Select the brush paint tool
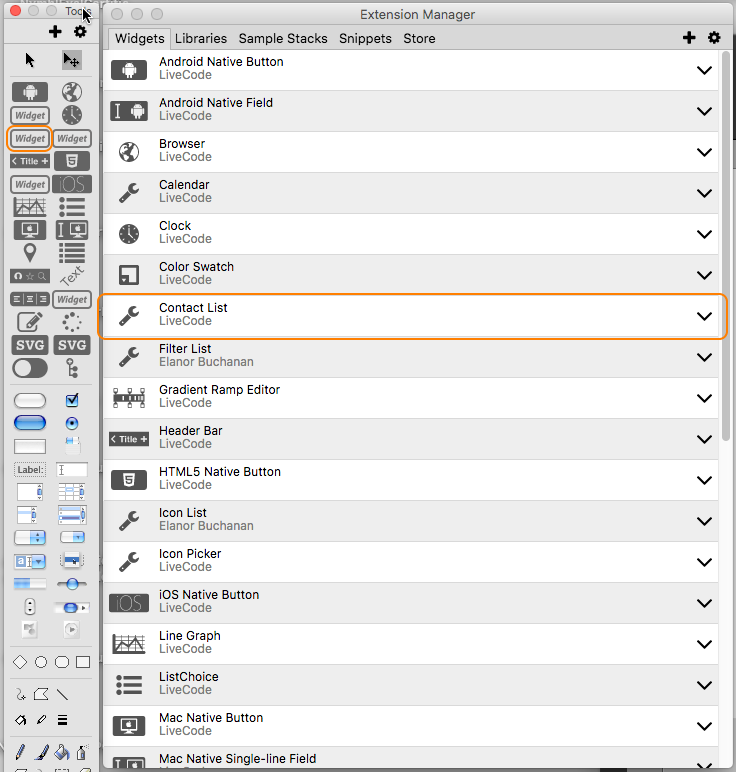The width and height of the screenshot is (736, 772). (x=41, y=752)
